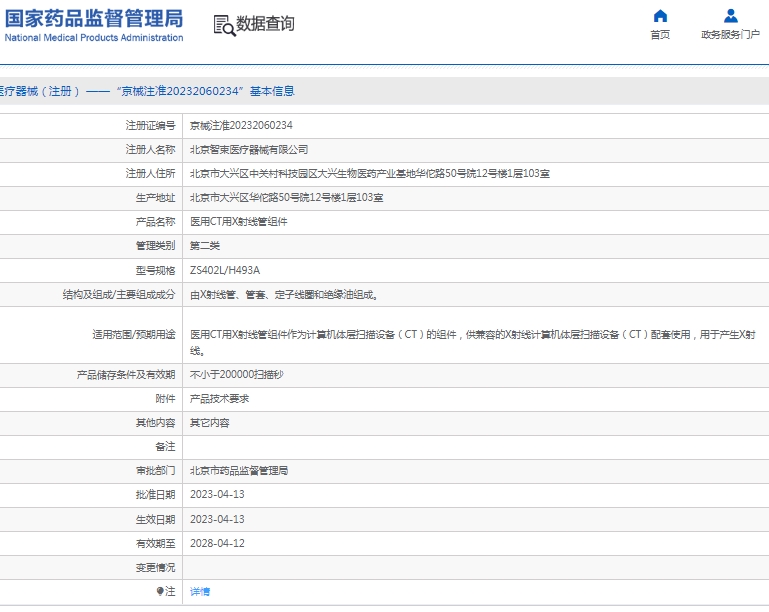Click the 数据查询 magnifier document icon

(225, 25)
